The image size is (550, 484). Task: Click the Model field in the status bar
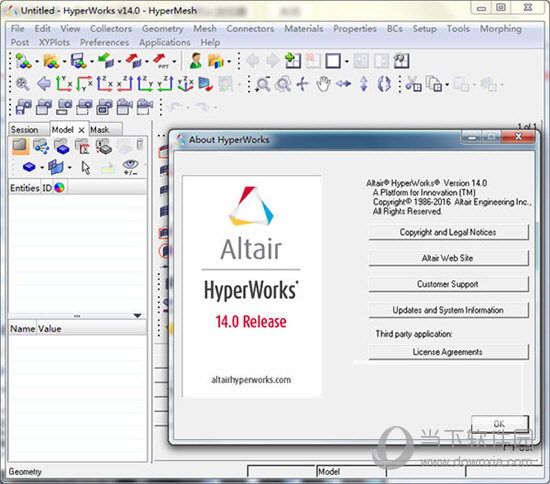pyautogui.click(x=351, y=472)
